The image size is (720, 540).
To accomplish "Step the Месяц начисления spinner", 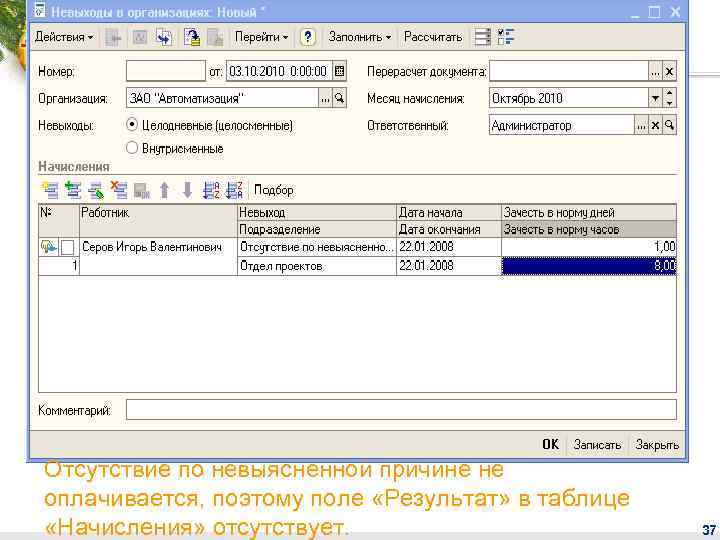I will coord(669,98).
